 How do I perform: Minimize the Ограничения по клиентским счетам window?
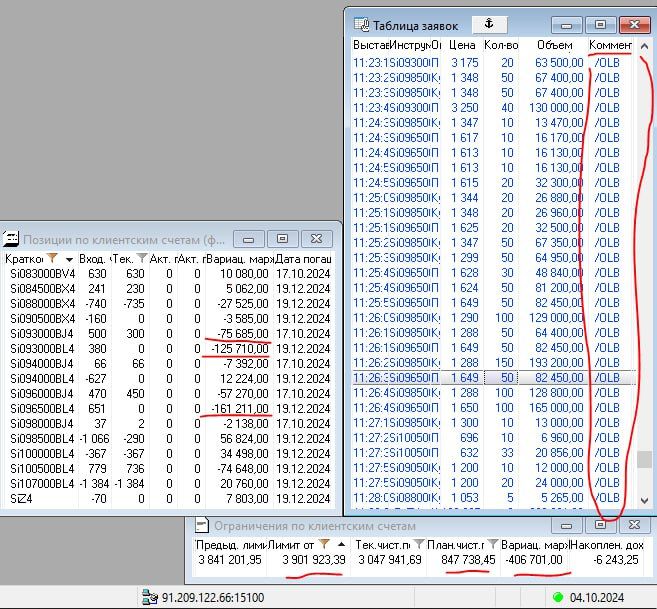(566, 525)
